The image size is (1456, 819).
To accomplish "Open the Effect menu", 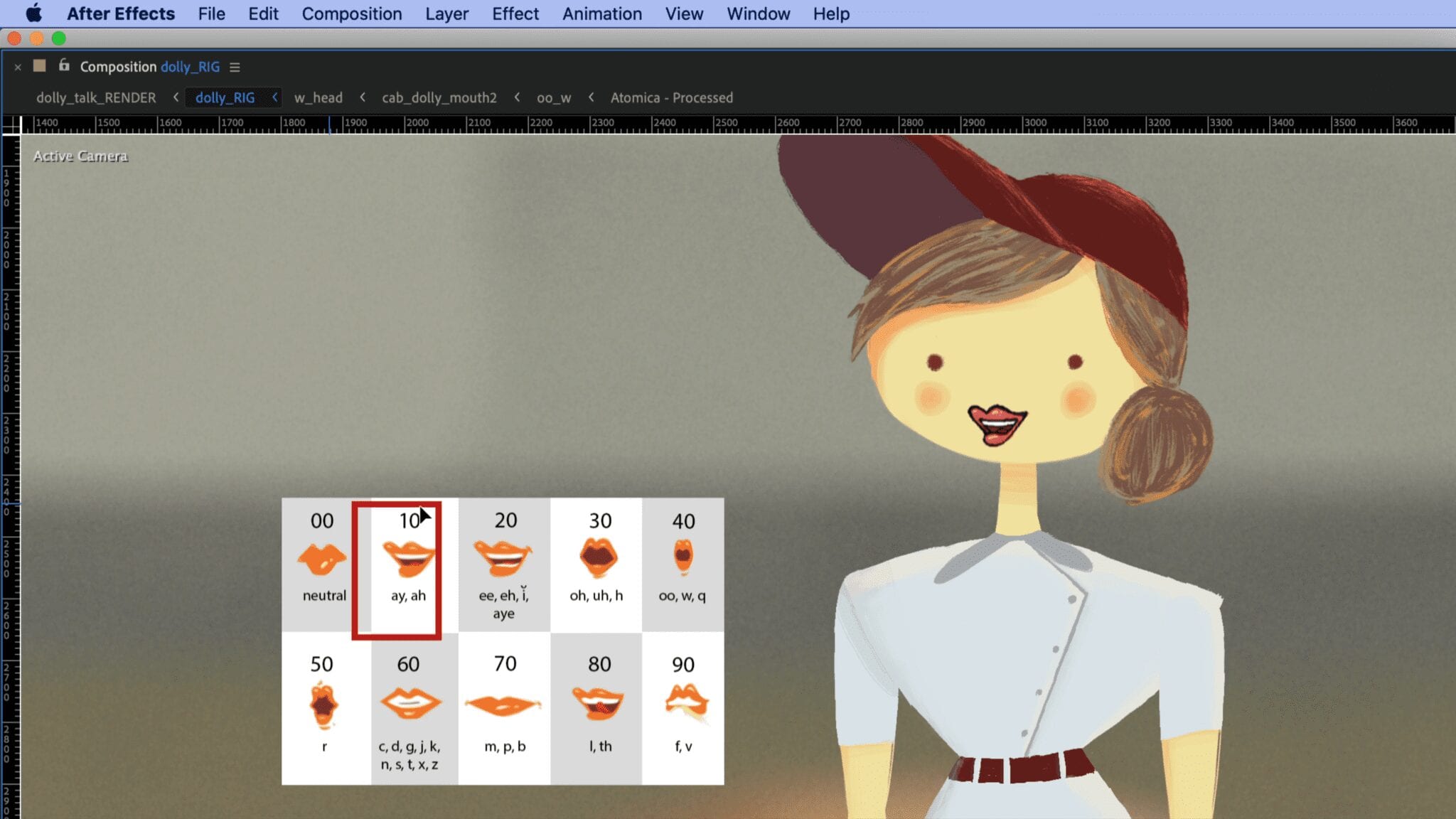I will 515,14.
